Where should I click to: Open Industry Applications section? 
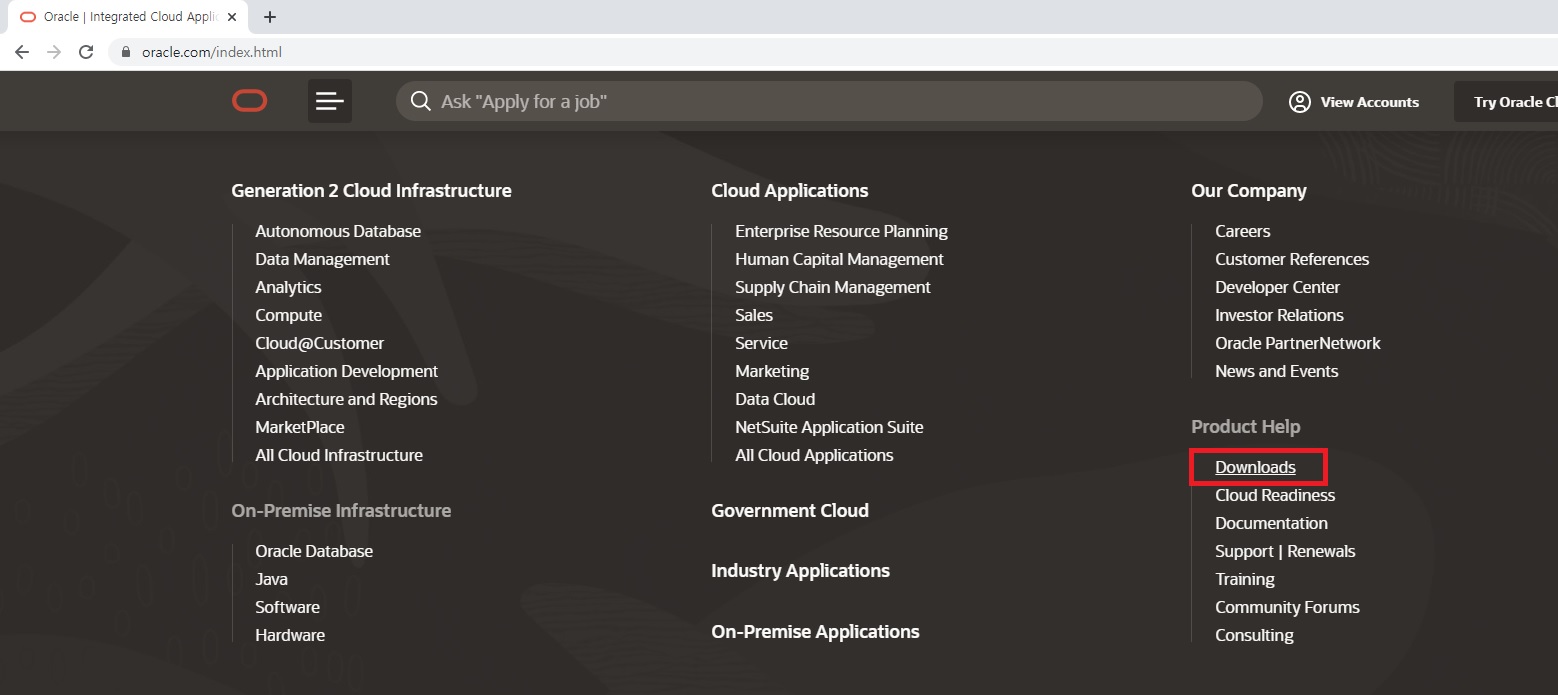click(x=800, y=571)
